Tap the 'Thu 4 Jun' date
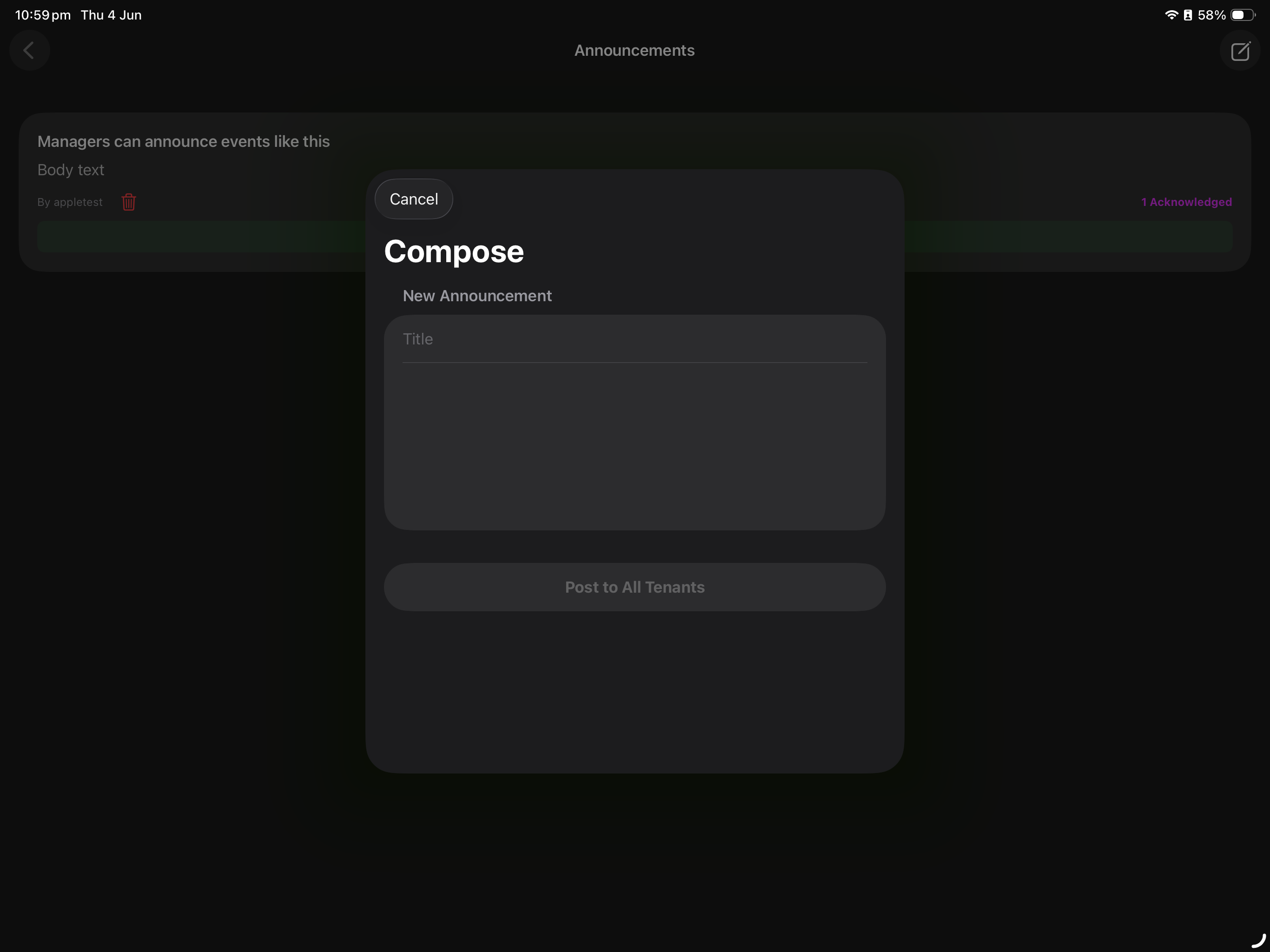 point(112,15)
